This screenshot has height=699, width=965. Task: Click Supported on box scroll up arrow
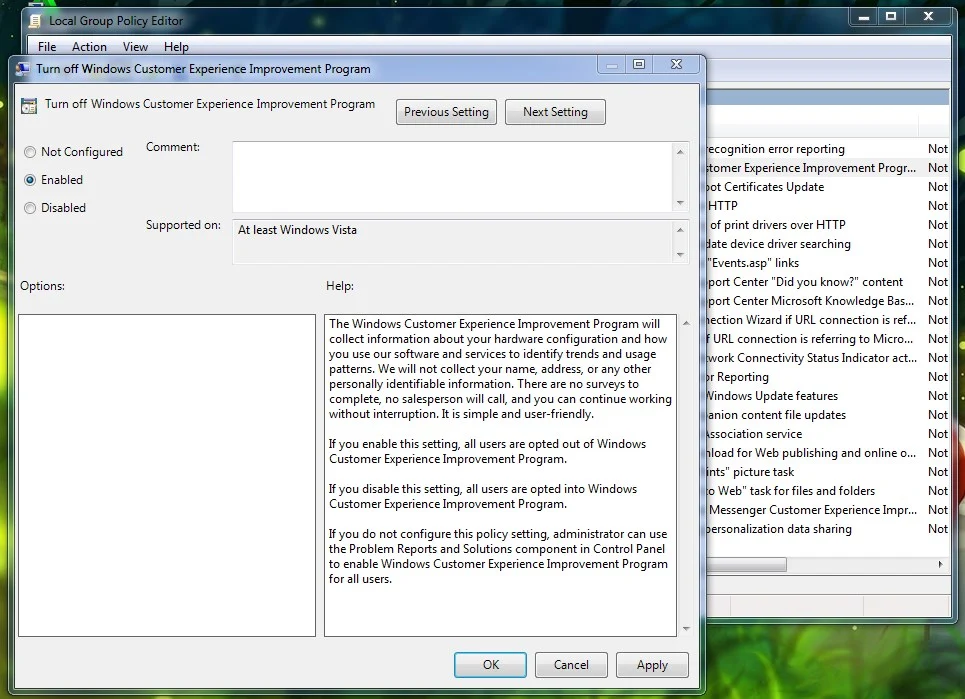(680, 230)
